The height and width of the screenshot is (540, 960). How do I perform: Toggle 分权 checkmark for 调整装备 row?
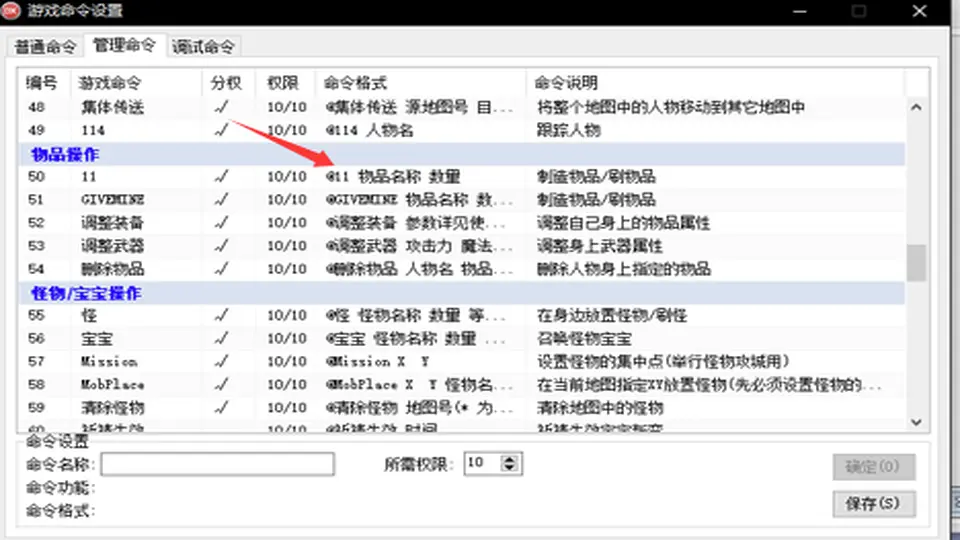[222, 223]
